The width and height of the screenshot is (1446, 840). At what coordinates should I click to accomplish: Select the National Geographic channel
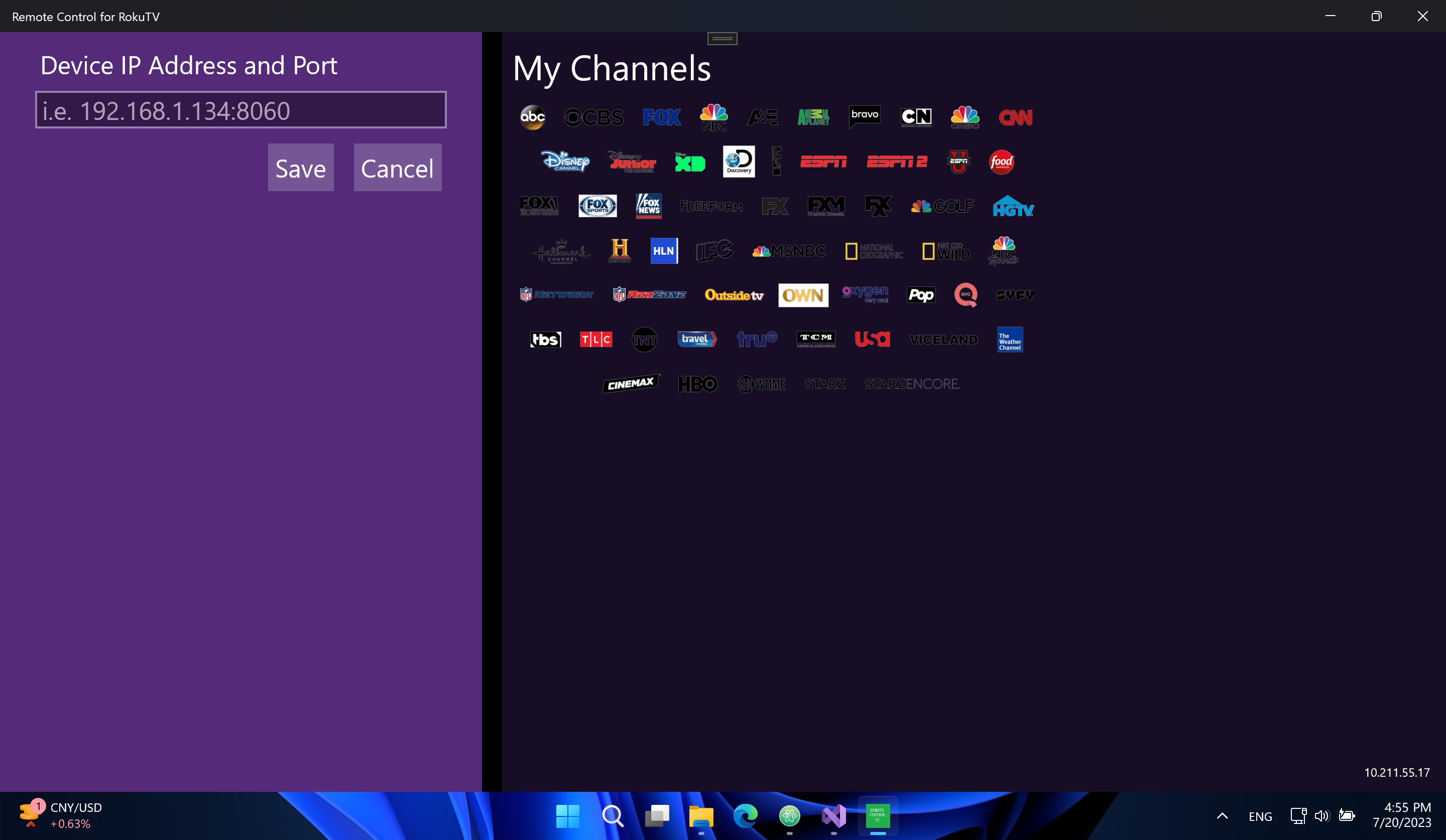click(874, 250)
